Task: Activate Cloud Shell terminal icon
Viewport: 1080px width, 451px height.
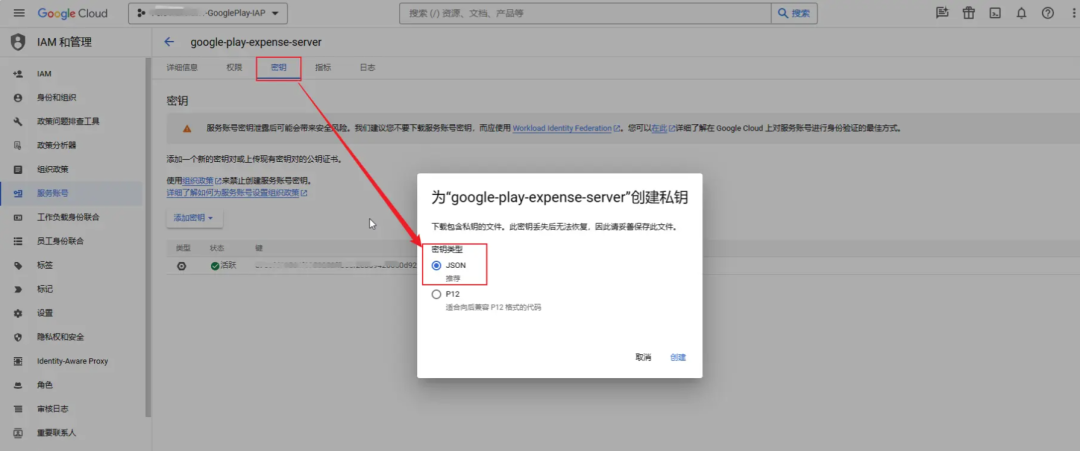Action: (x=995, y=13)
